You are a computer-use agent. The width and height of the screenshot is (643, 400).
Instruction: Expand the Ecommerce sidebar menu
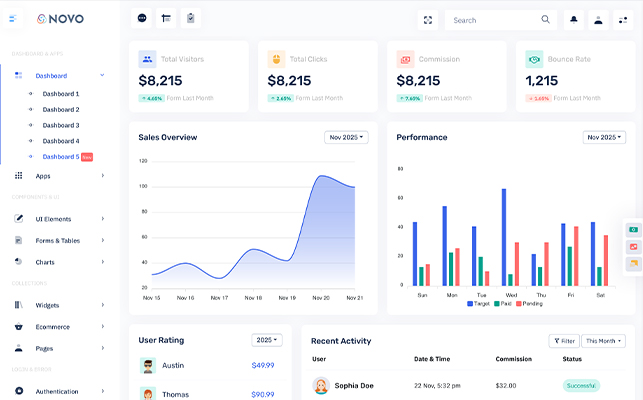[x=58, y=326]
